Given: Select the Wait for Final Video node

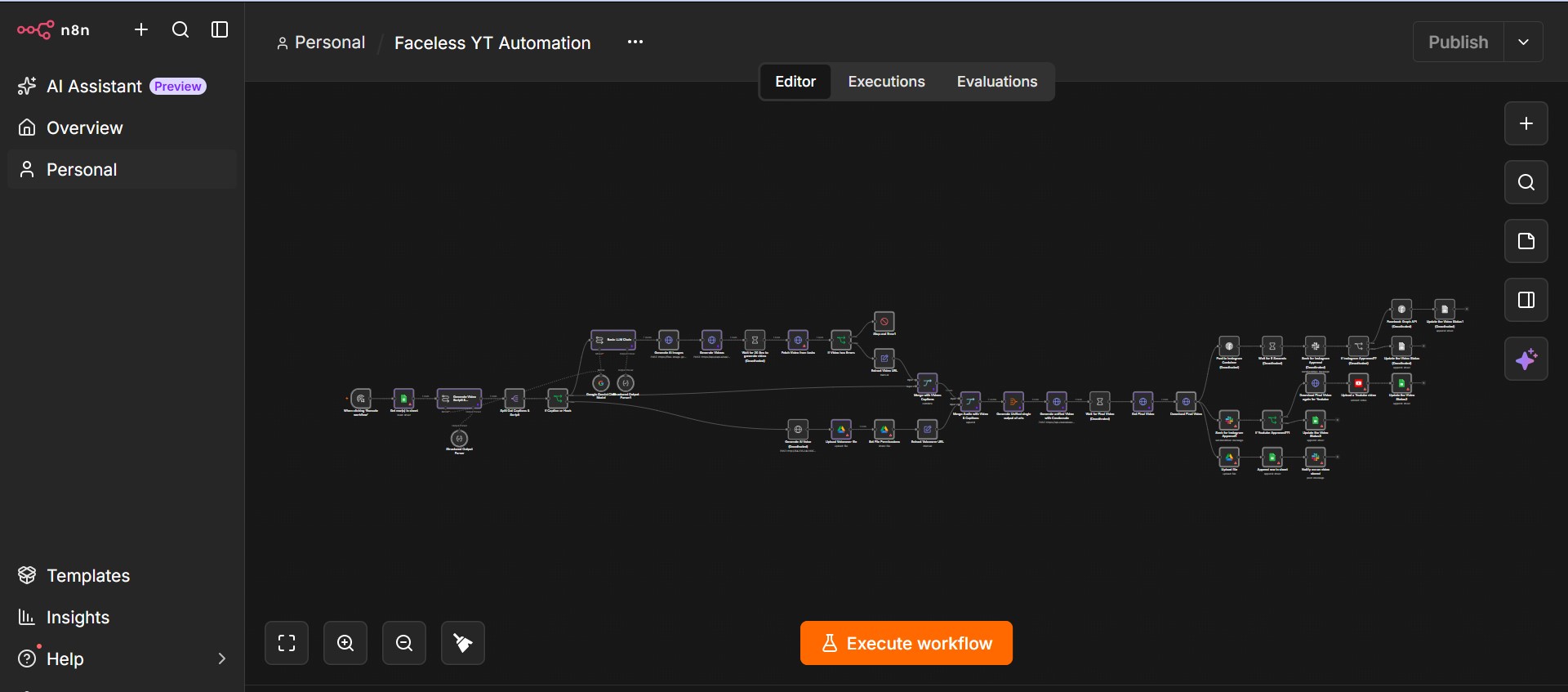Looking at the screenshot, I should tap(1100, 402).
